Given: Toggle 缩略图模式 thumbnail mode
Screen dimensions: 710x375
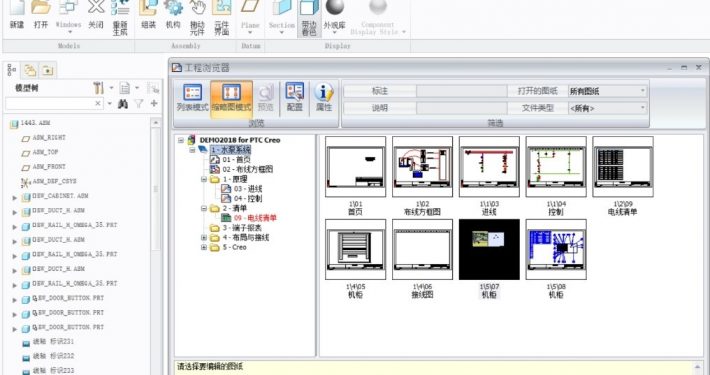Looking at the screenshot, I should coord(231,98).
